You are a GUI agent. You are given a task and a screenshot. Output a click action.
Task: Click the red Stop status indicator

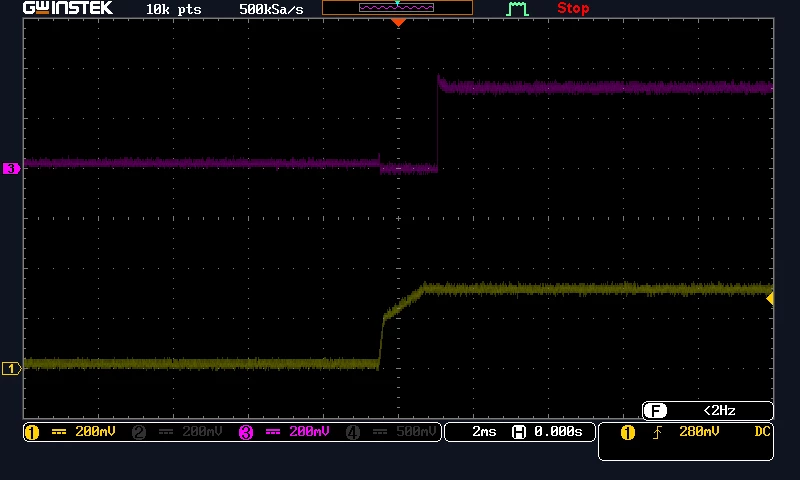[573, 8]
